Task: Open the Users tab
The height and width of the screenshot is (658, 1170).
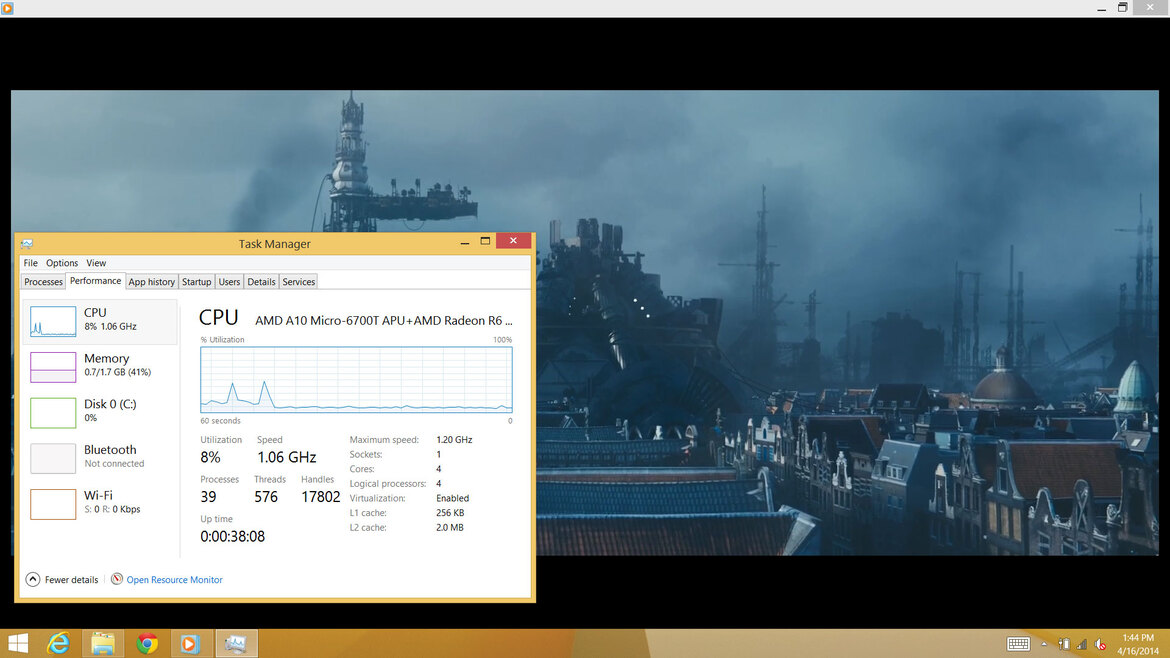Action: coord(229,282)
